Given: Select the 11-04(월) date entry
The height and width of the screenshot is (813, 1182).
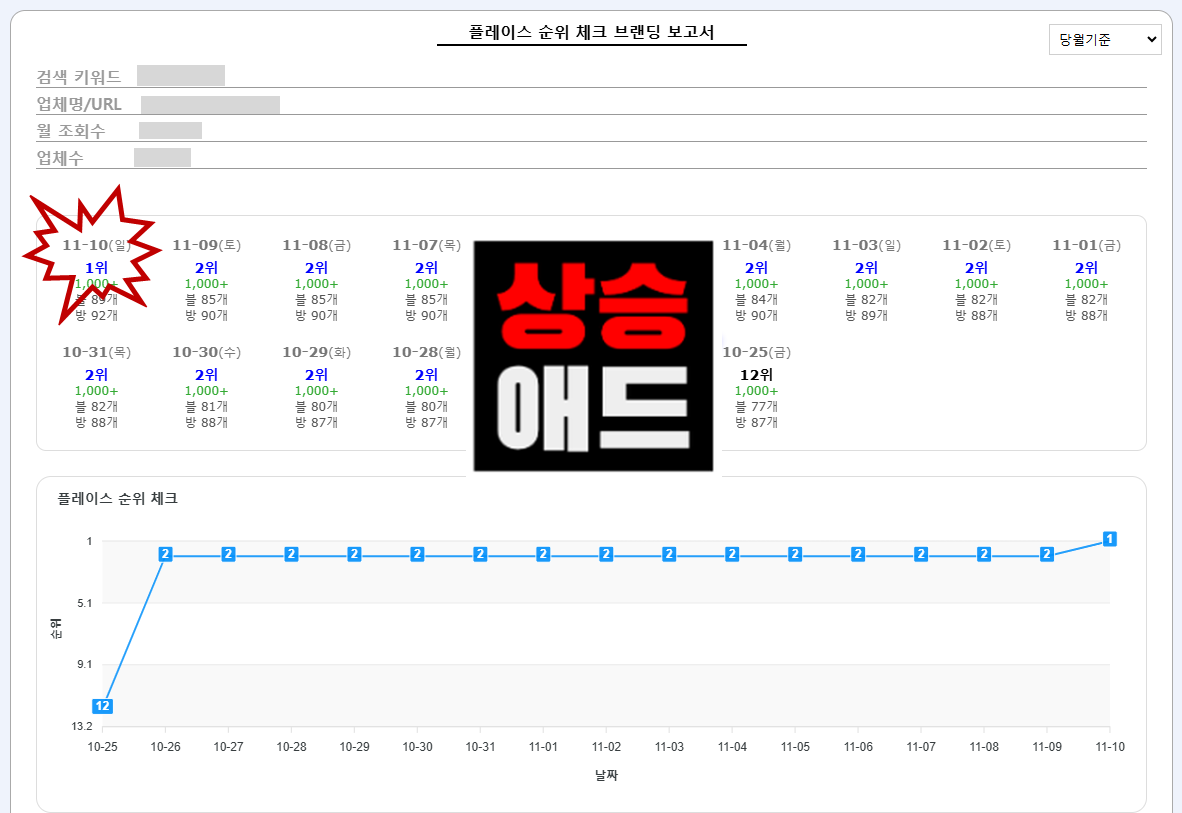Looking at the screenshot, I should point(757,245).
